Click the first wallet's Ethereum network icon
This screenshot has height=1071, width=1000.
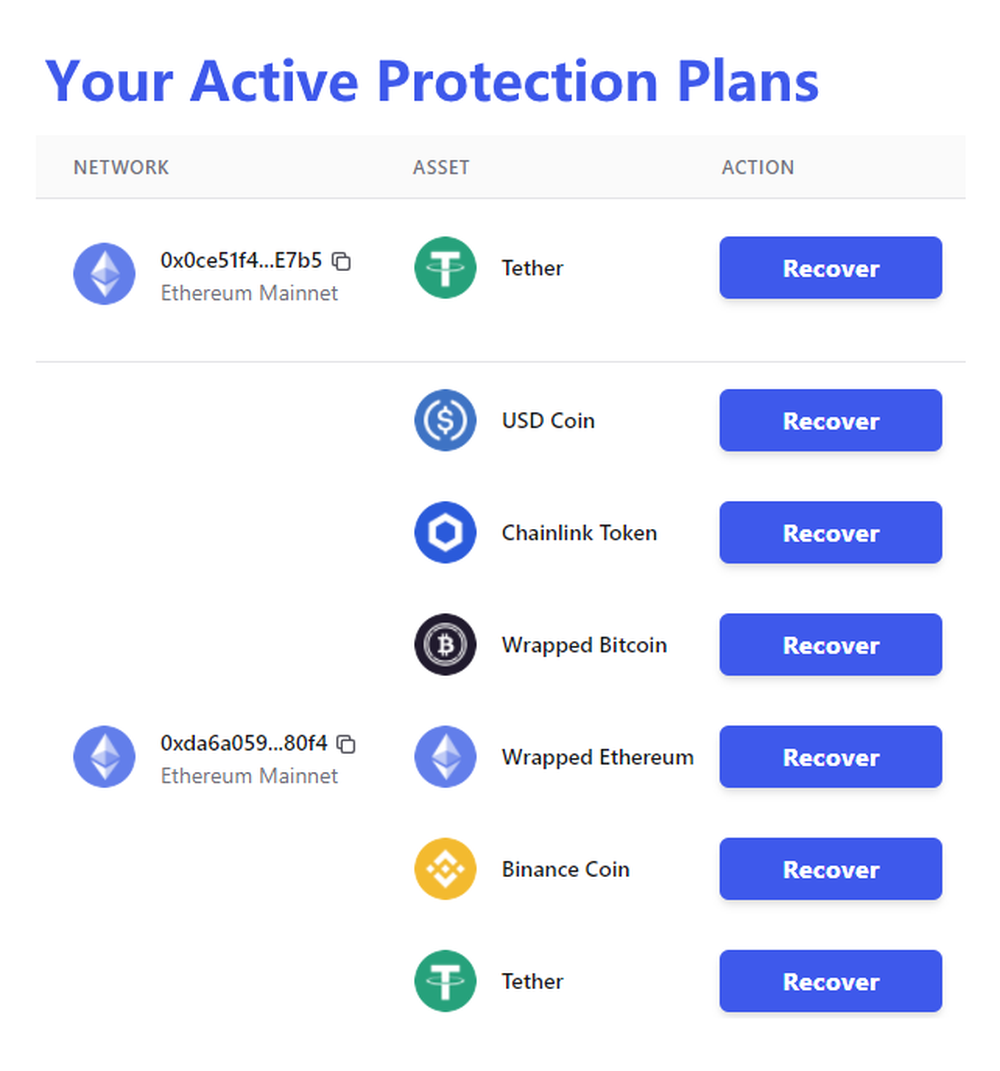[104, 274]
